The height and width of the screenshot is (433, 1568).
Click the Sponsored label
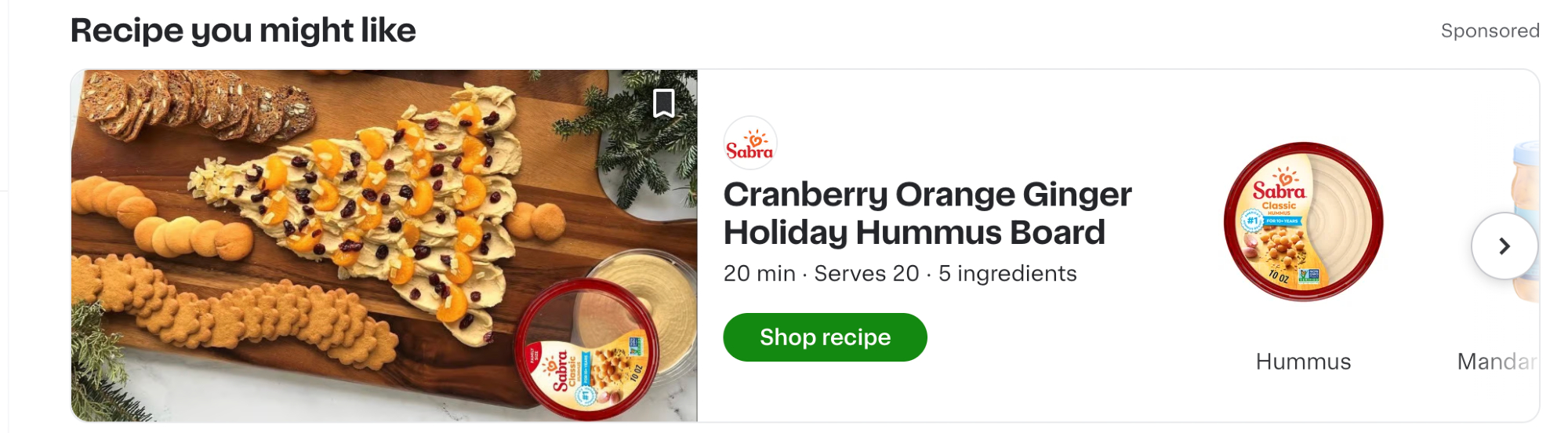click(x=1490, y=31)
